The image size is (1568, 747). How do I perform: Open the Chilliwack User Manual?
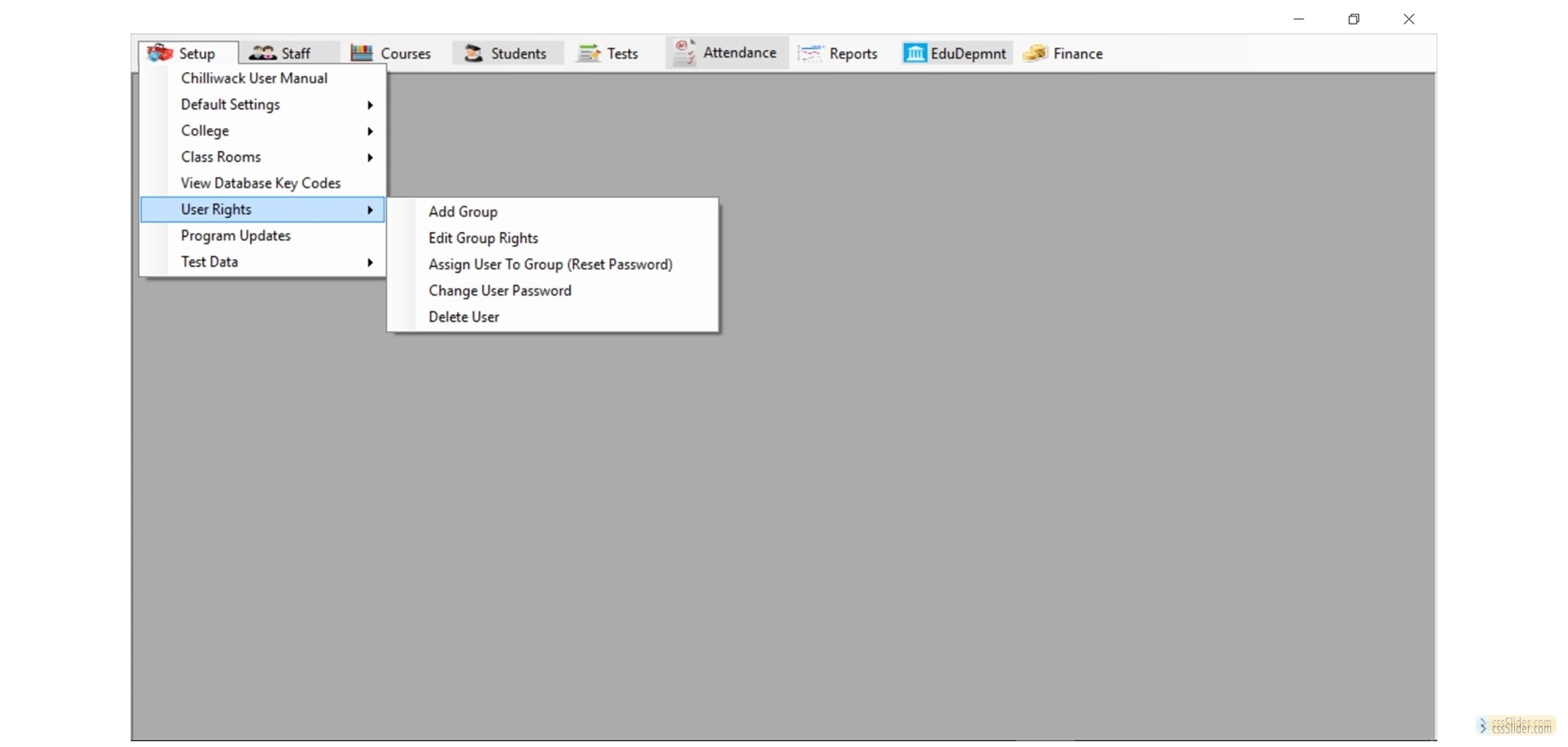click(x=254, y=78)
